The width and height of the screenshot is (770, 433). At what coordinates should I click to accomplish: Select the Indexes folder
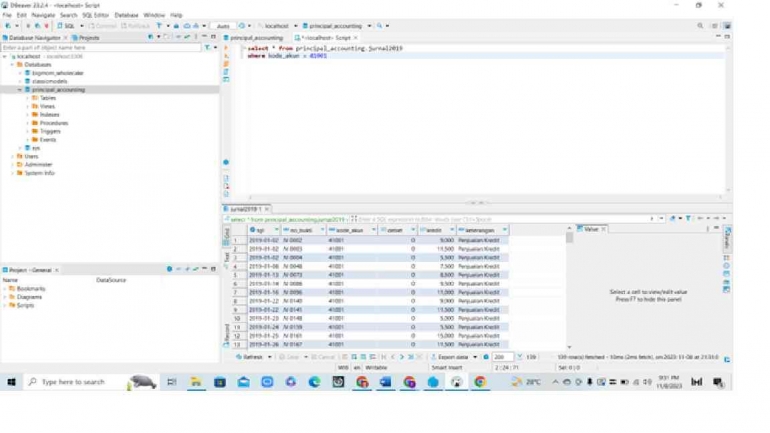pyautogui.click(x=49, y=115)
